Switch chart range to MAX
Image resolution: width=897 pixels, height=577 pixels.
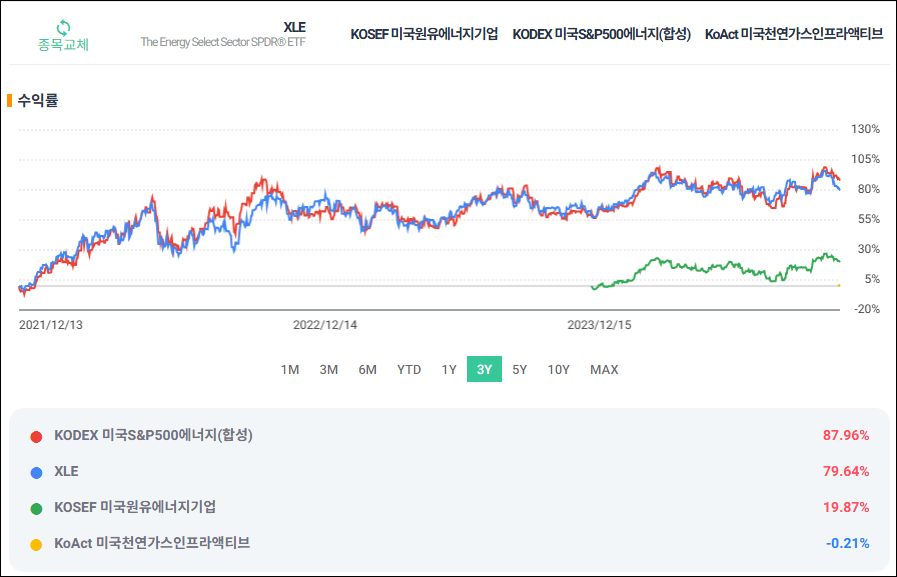tap(604, 369)
